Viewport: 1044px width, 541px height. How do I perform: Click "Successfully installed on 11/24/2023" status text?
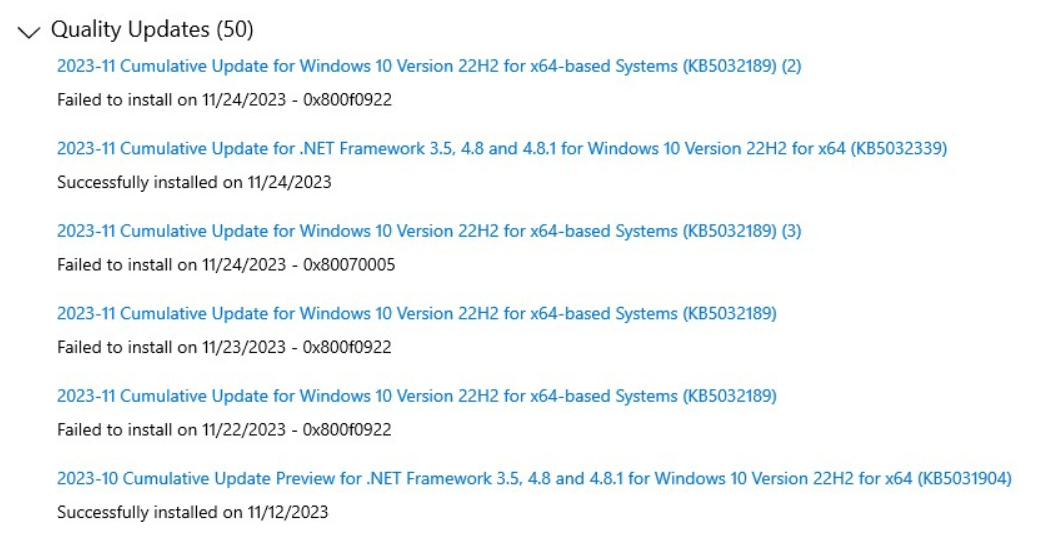point(194,183)
